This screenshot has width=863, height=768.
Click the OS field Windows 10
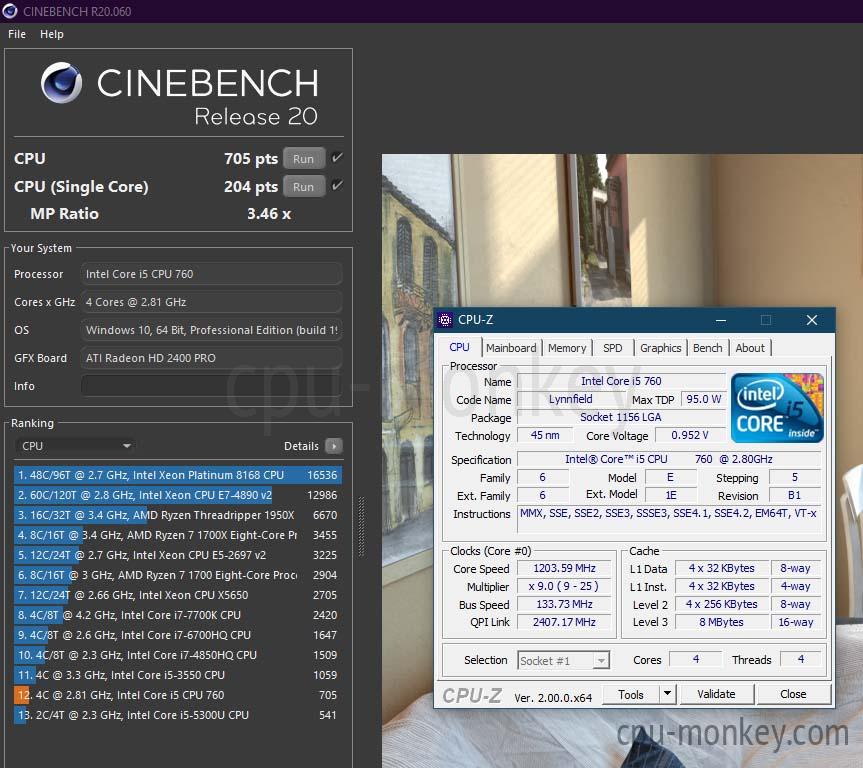pyautogui.click(x=211, y=330)
